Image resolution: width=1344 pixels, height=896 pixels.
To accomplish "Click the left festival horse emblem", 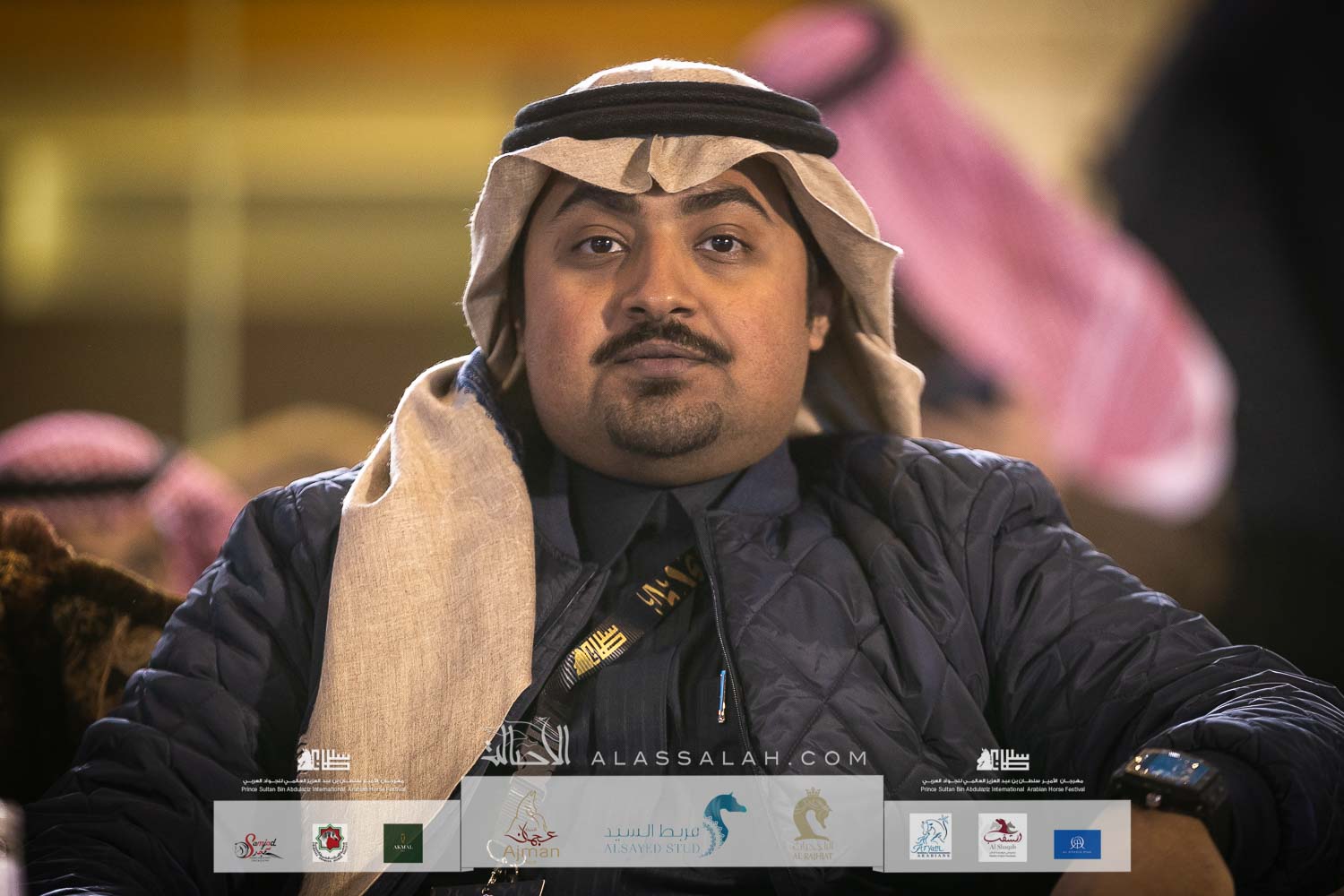I will (x=324, y=760).
